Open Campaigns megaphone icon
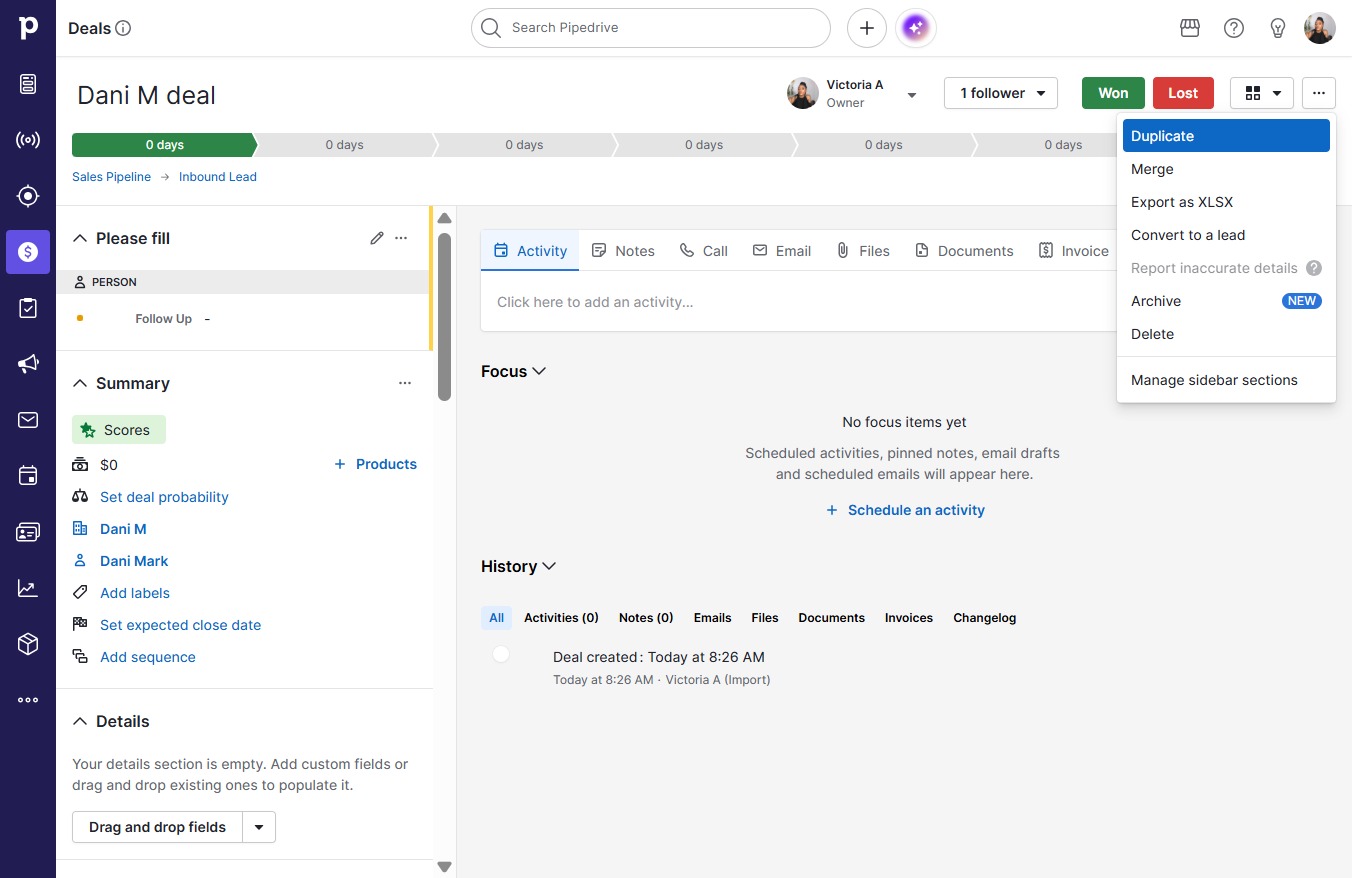 (x=28, y=364)
